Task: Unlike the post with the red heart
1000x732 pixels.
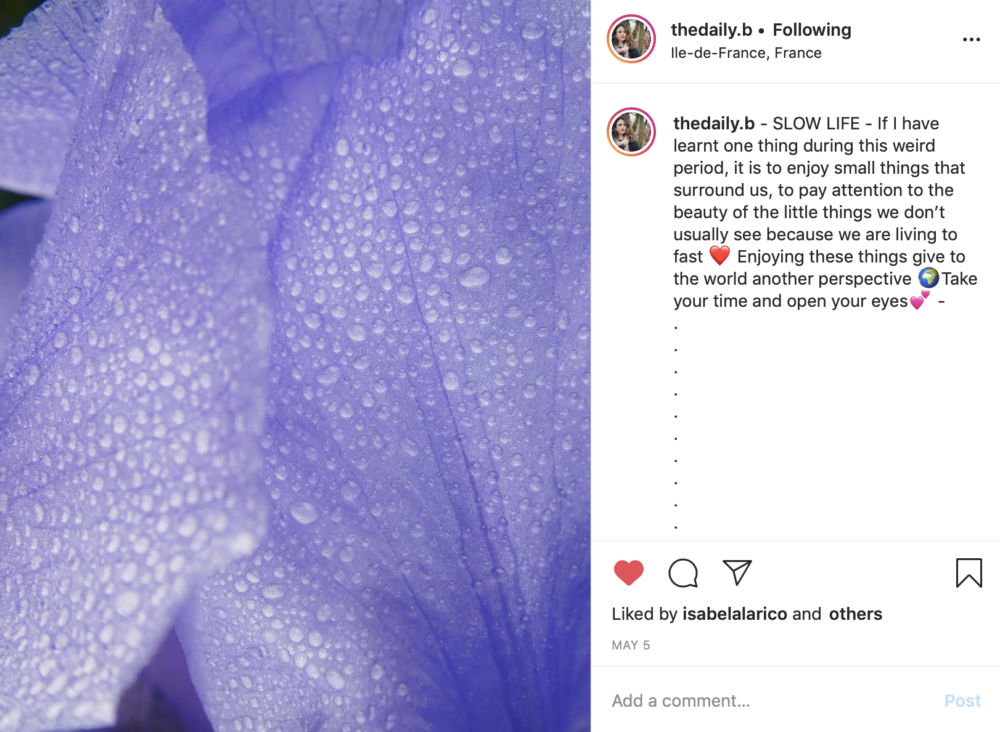Action: pyautogui.click(x=628, y=572)
